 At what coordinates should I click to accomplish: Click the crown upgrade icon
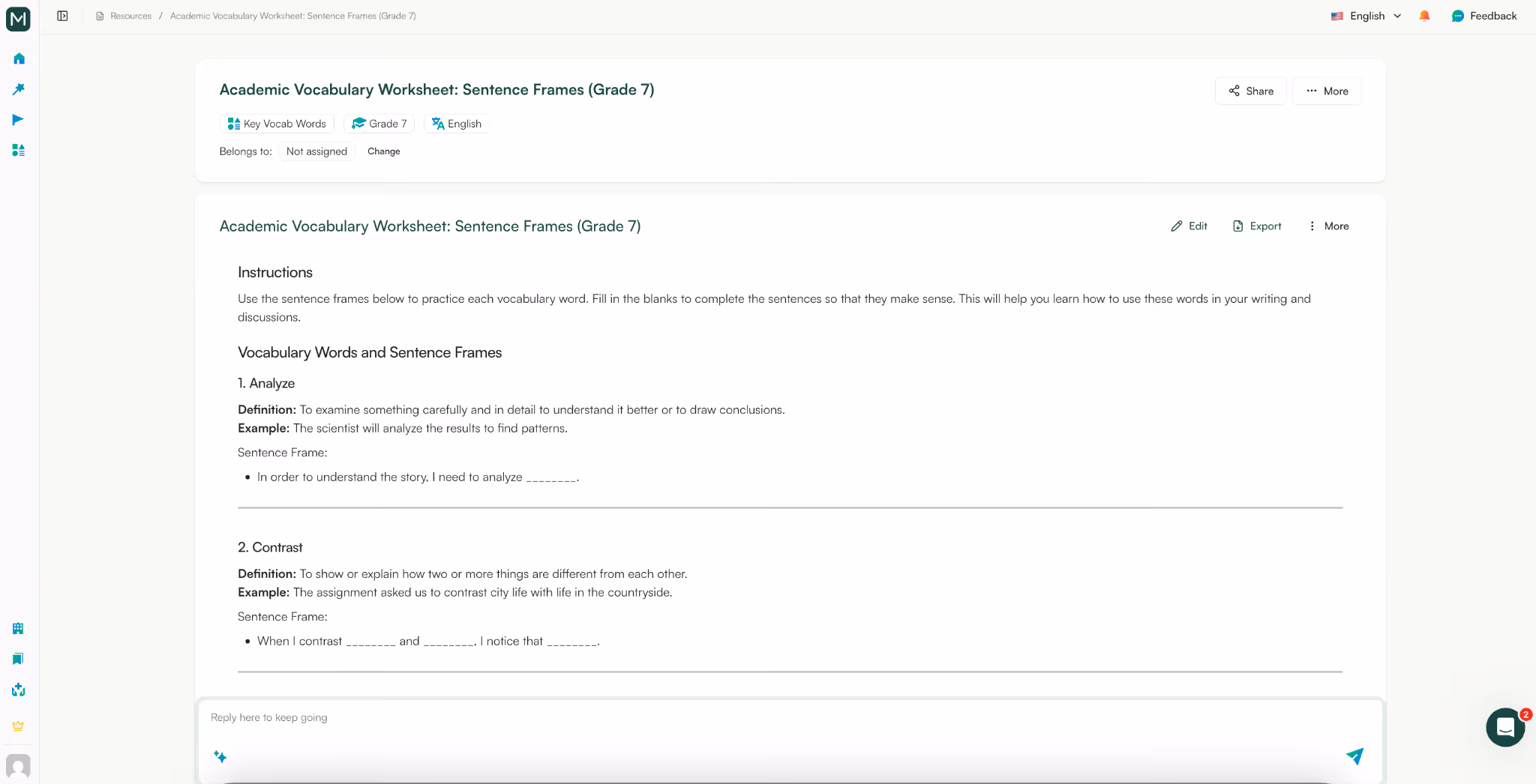tap(18, 726)
